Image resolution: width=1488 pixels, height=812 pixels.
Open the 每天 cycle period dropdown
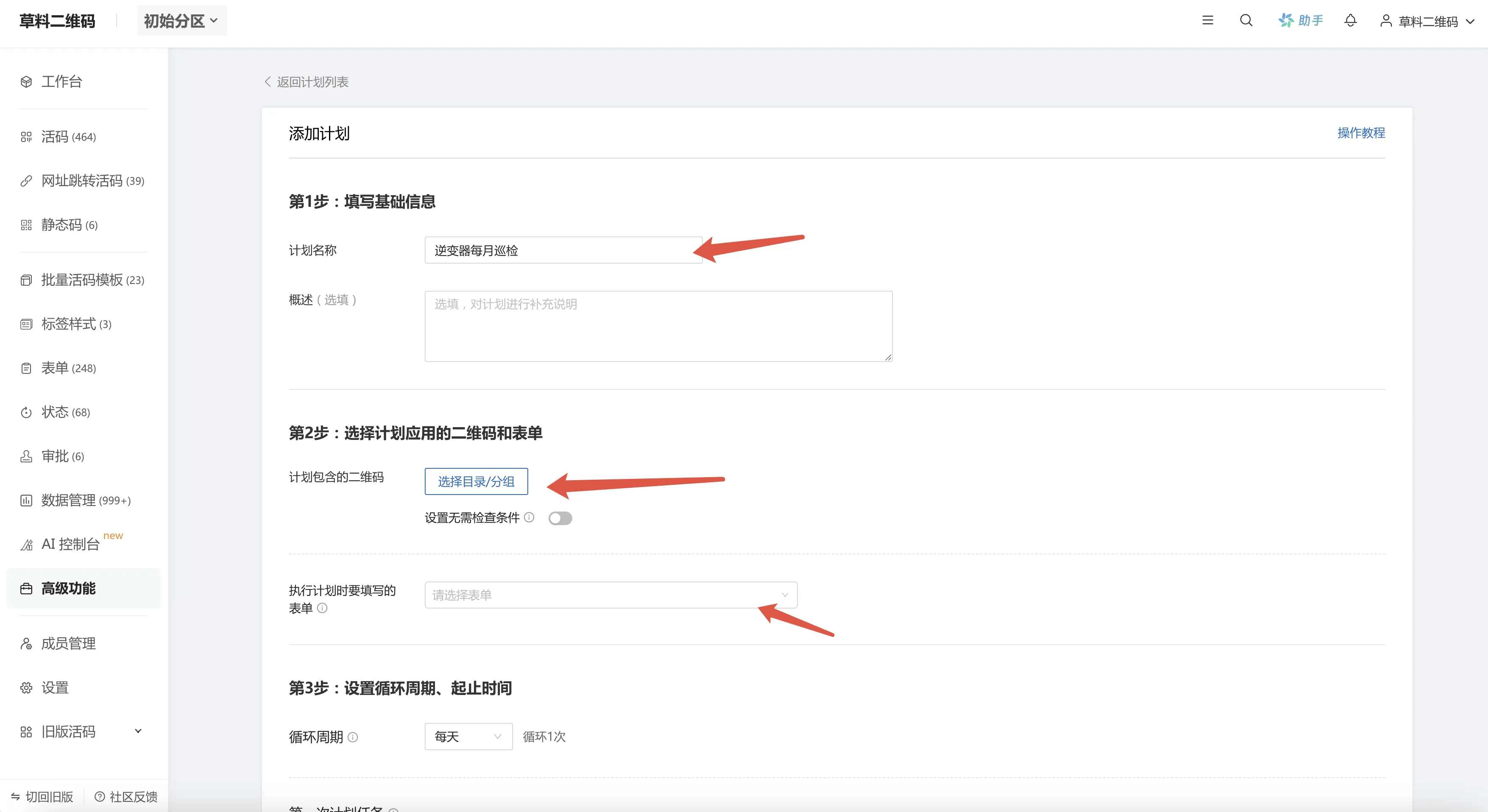tap(468, 736)
